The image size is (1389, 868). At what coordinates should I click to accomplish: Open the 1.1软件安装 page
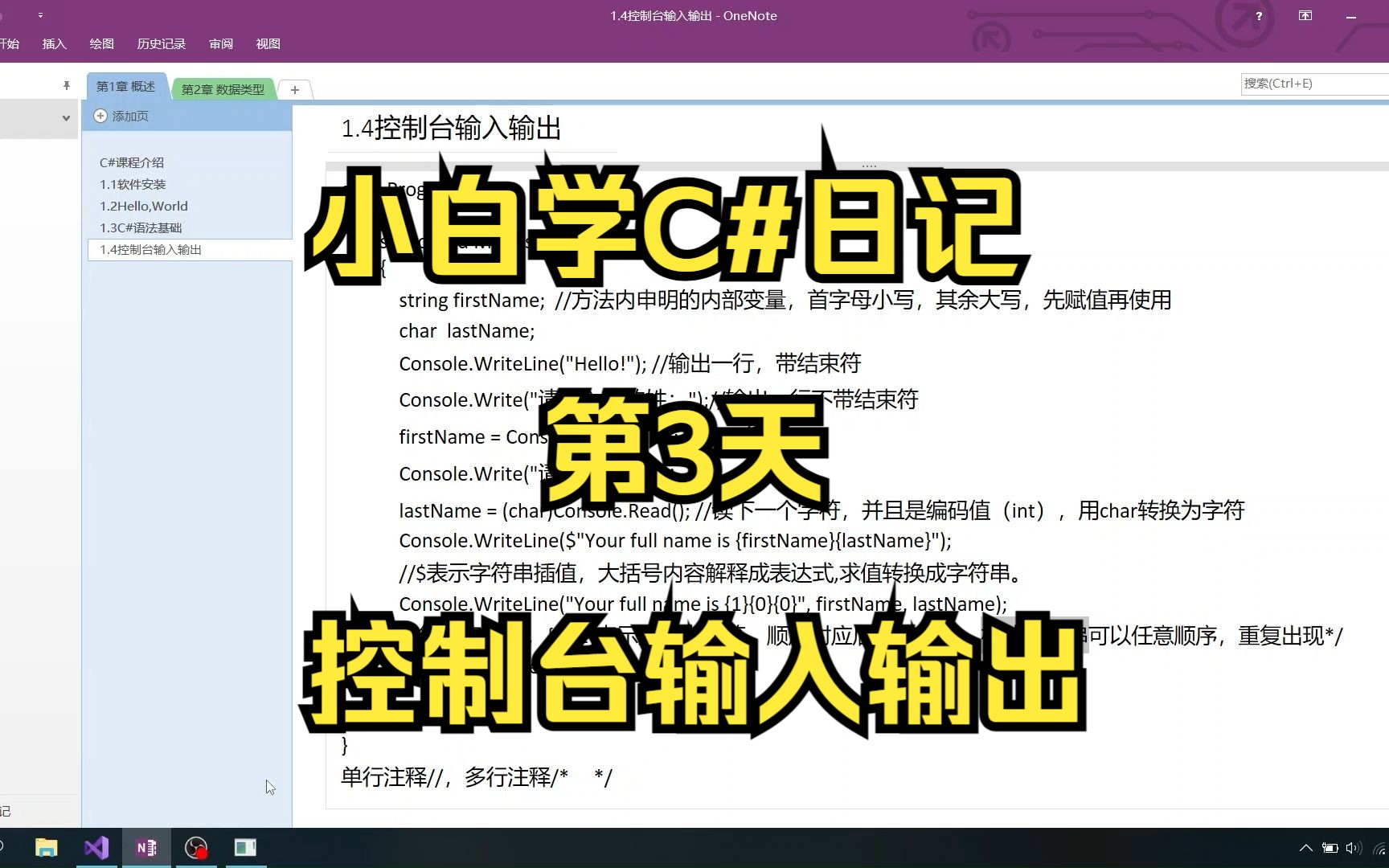coord(133,184)
